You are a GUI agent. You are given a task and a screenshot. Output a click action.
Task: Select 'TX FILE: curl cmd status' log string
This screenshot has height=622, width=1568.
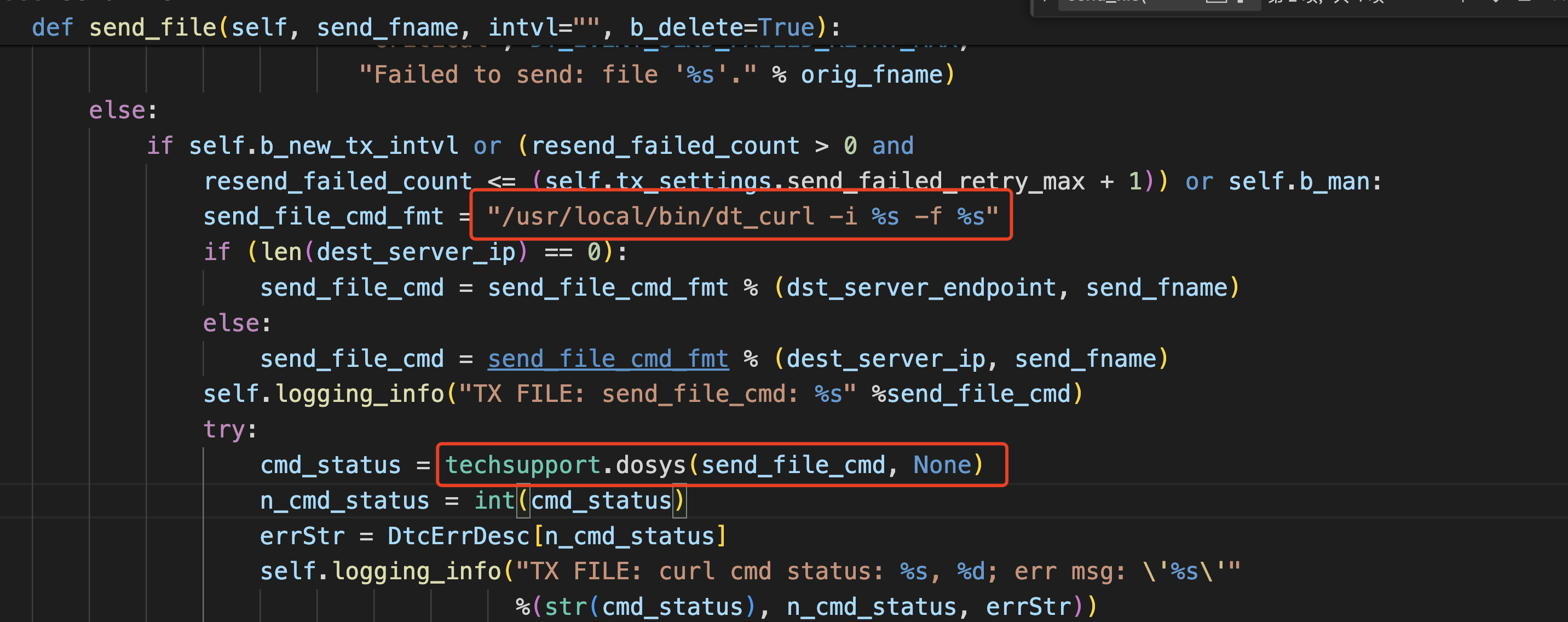[x=878, y=572]
